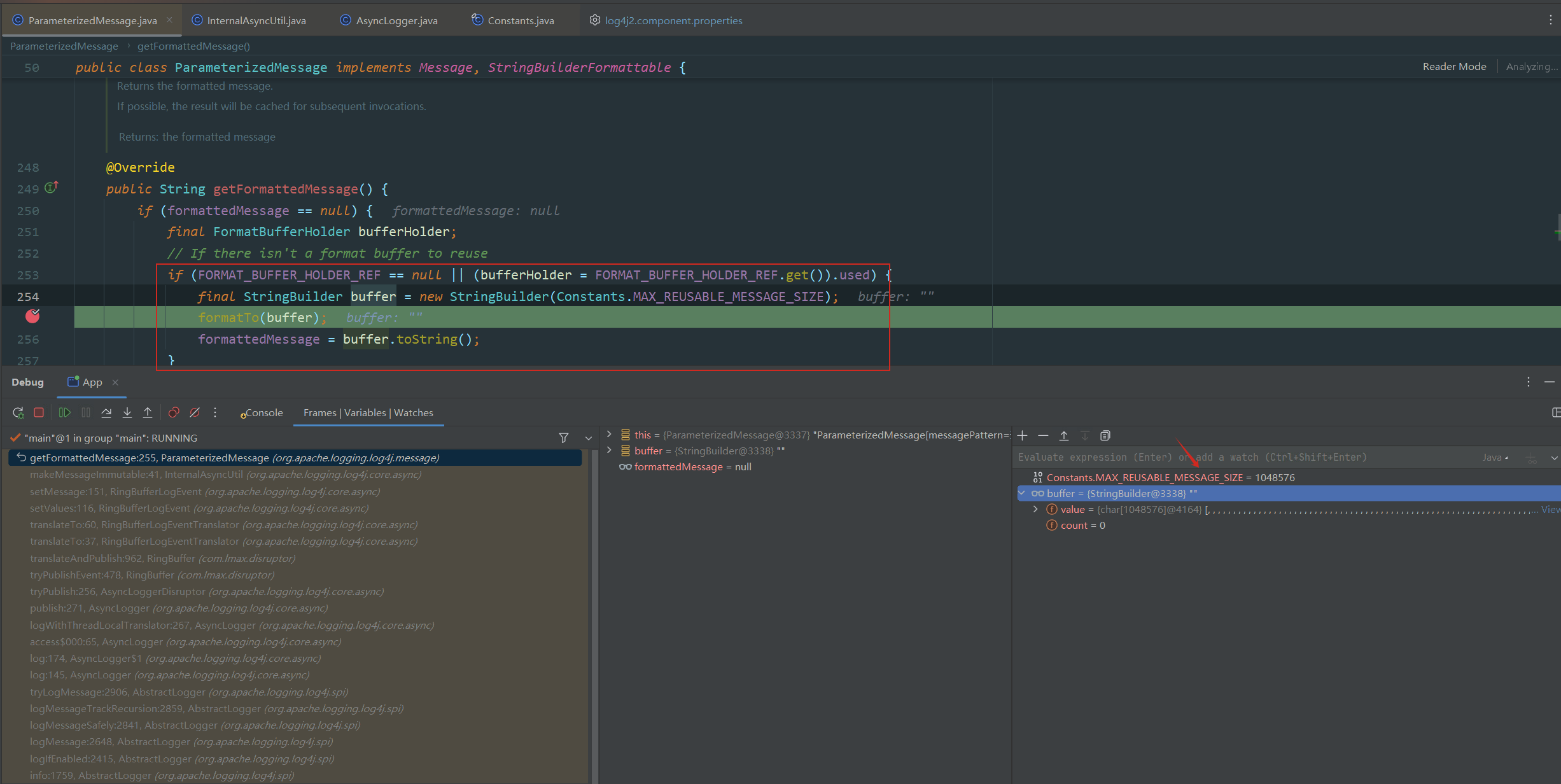
Task: Add a new watch with plus icon
Action: [1023, 436]
